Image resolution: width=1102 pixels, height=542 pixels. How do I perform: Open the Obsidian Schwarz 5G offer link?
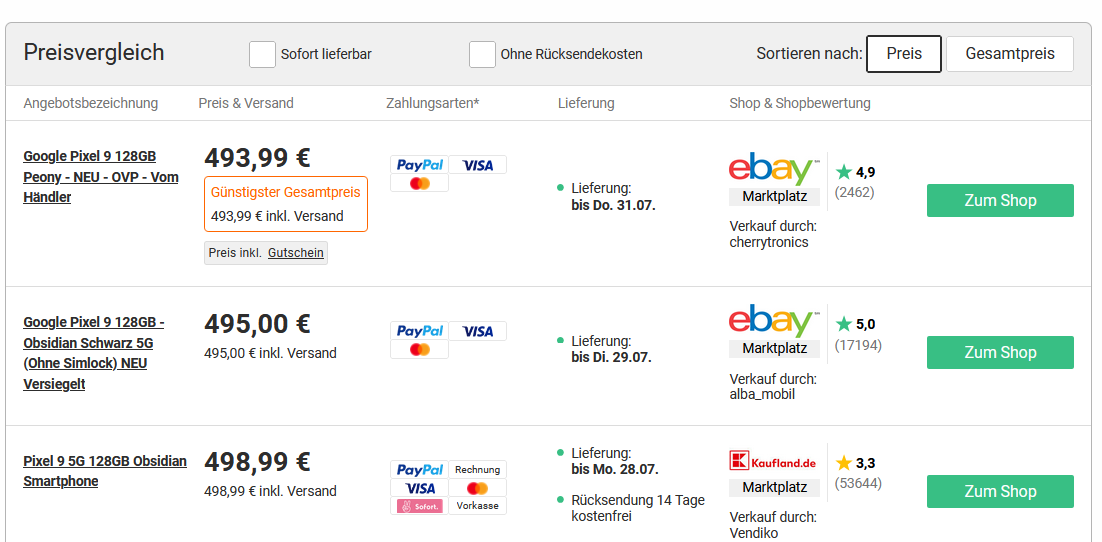pos(94,354)
